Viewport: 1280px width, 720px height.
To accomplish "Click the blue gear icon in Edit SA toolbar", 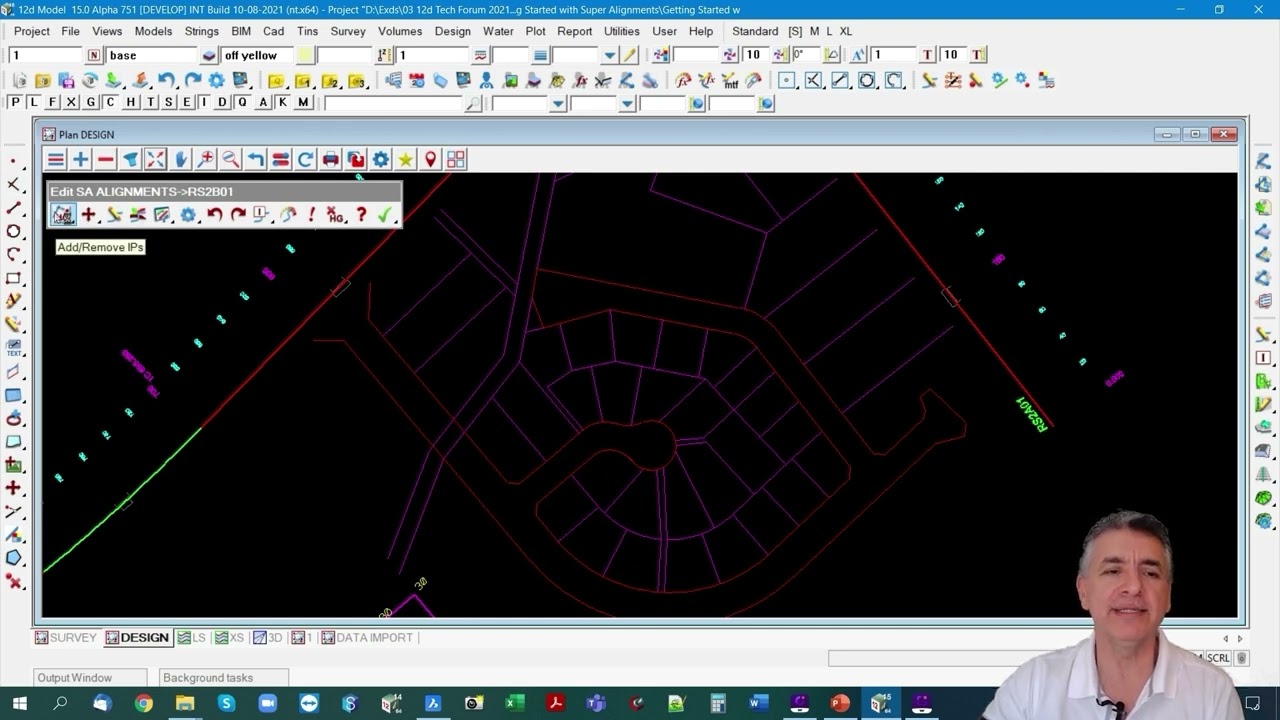I will coord(188,215).
